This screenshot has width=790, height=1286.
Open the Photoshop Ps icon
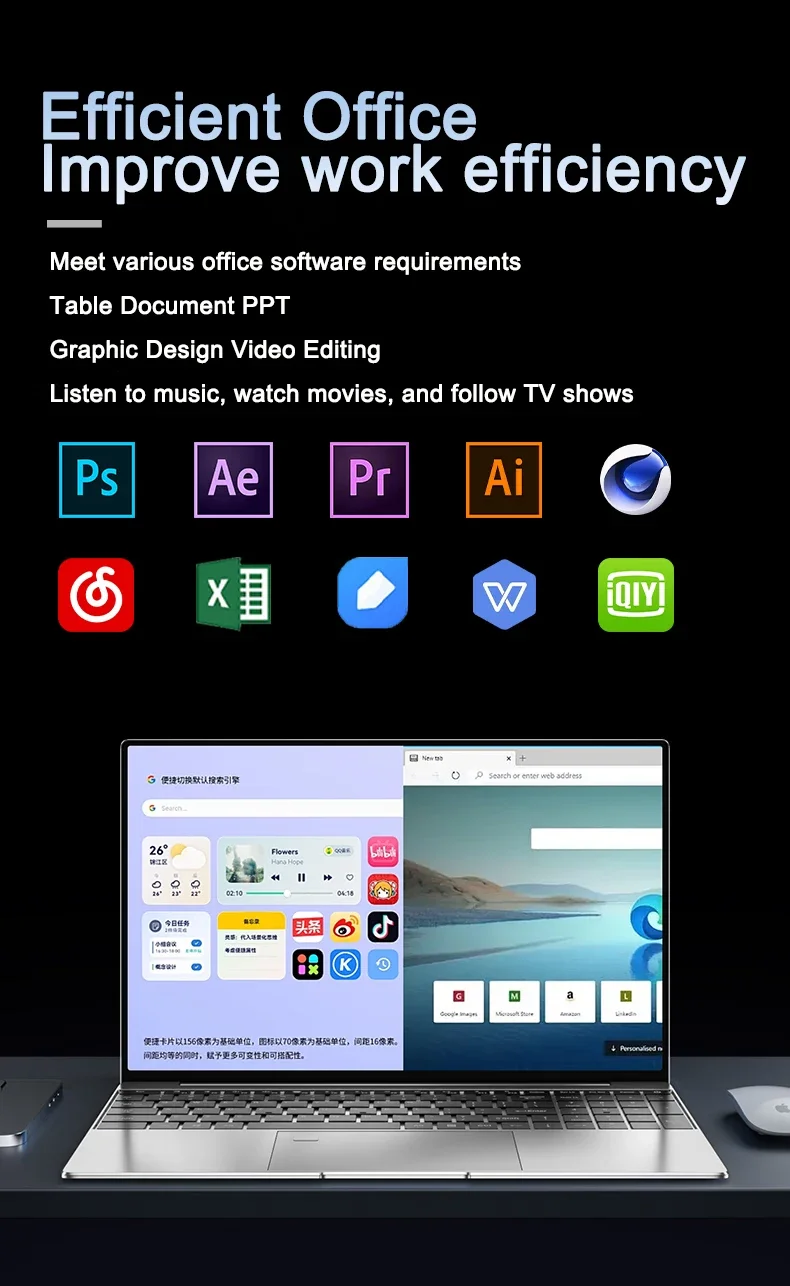click(97, 480)
